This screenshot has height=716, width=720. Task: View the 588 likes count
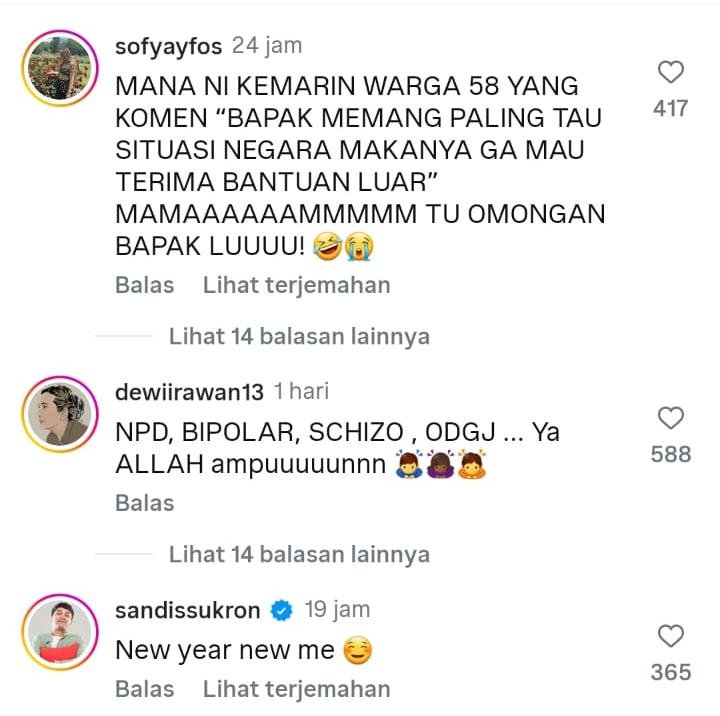click(671, 455)
